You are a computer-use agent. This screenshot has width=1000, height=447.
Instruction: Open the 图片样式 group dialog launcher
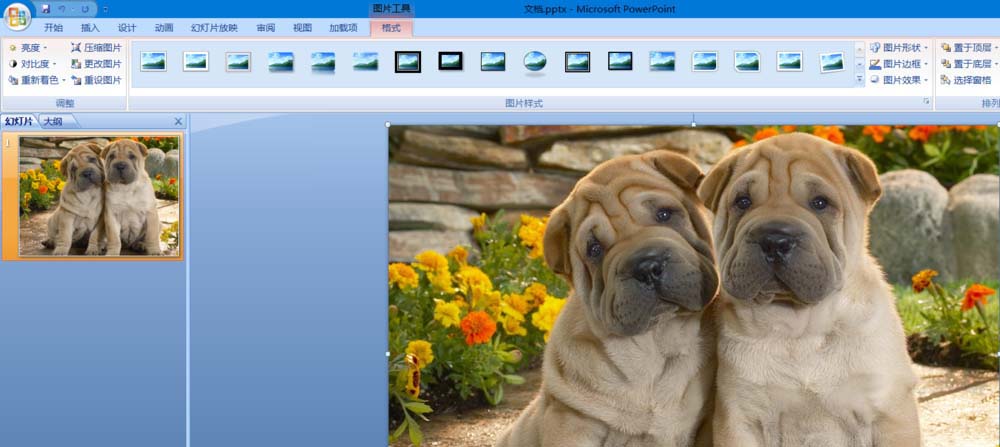click(x=926, y=102)
